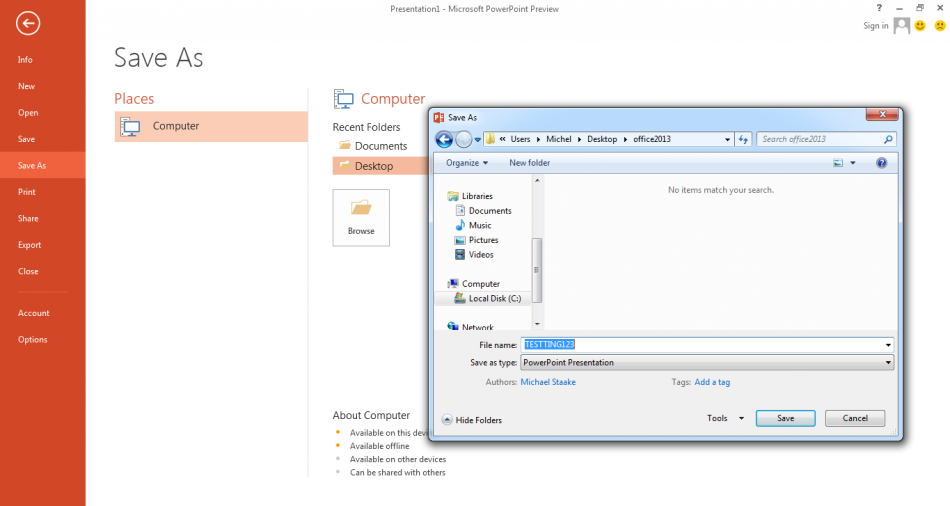Open the Save as type combo box

[707, 362]
